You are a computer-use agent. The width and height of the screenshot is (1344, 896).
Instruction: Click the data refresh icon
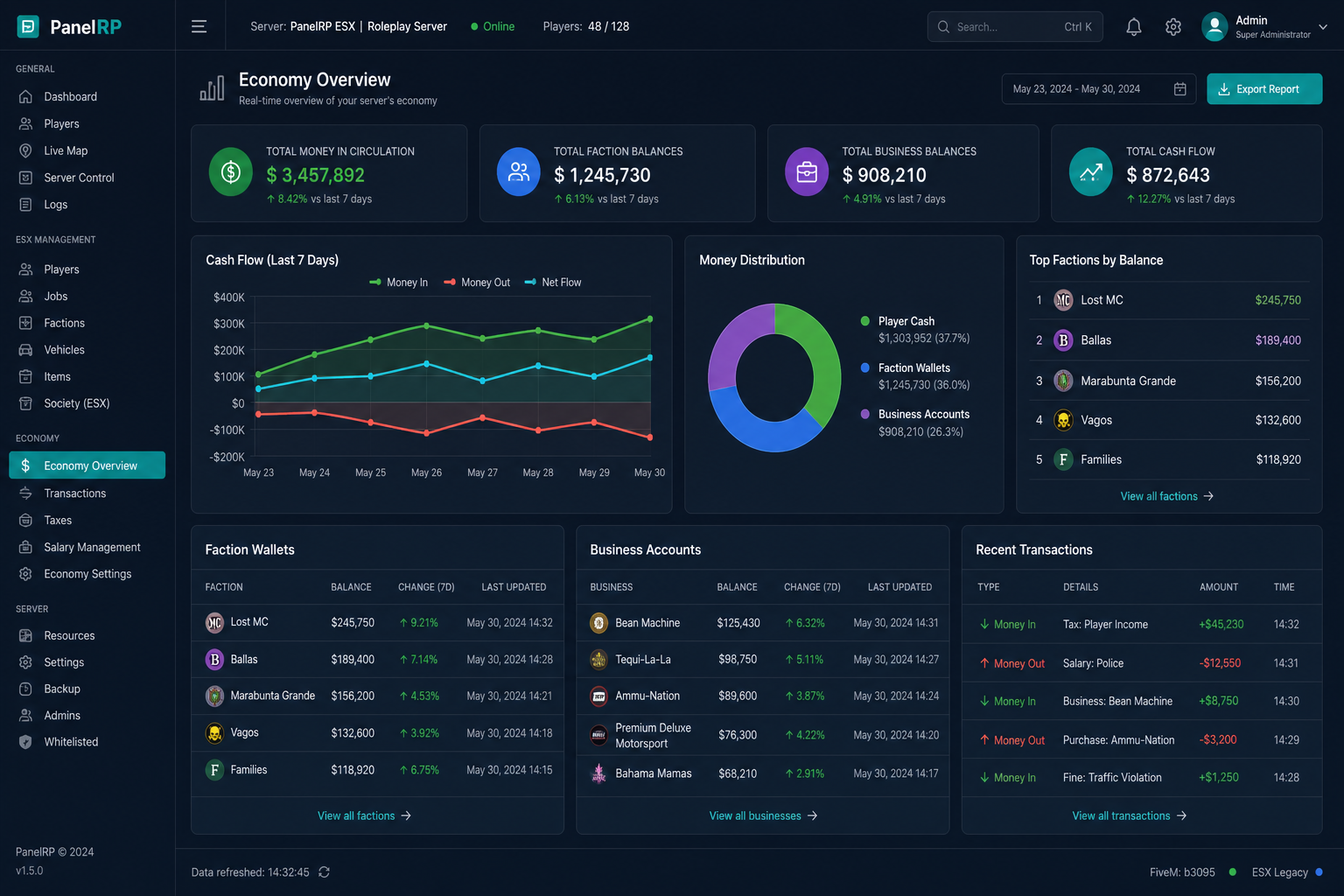point(325,872)
